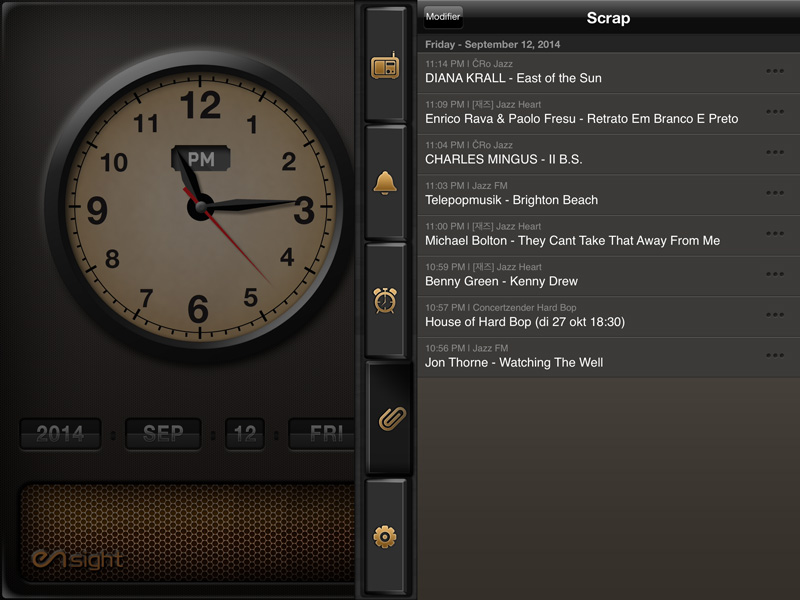Viewport: 800px width, 600px height.
Task: Open the gear settings tab
Action: (x=385, y=537)
